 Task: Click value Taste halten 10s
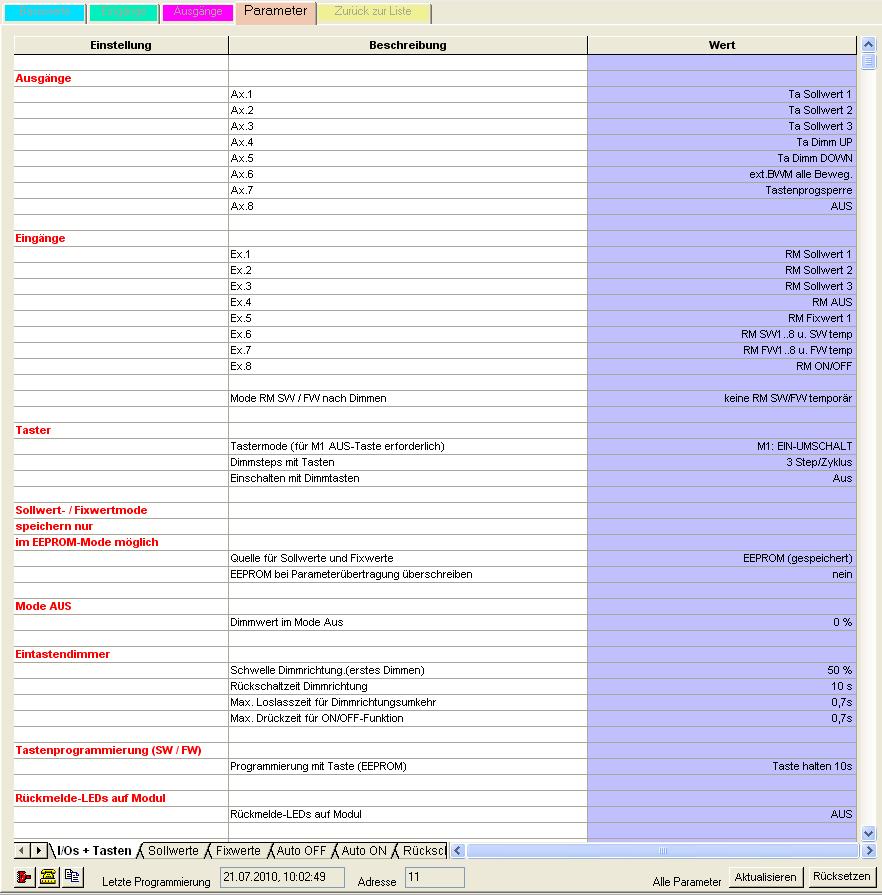[x=722, y=766]
